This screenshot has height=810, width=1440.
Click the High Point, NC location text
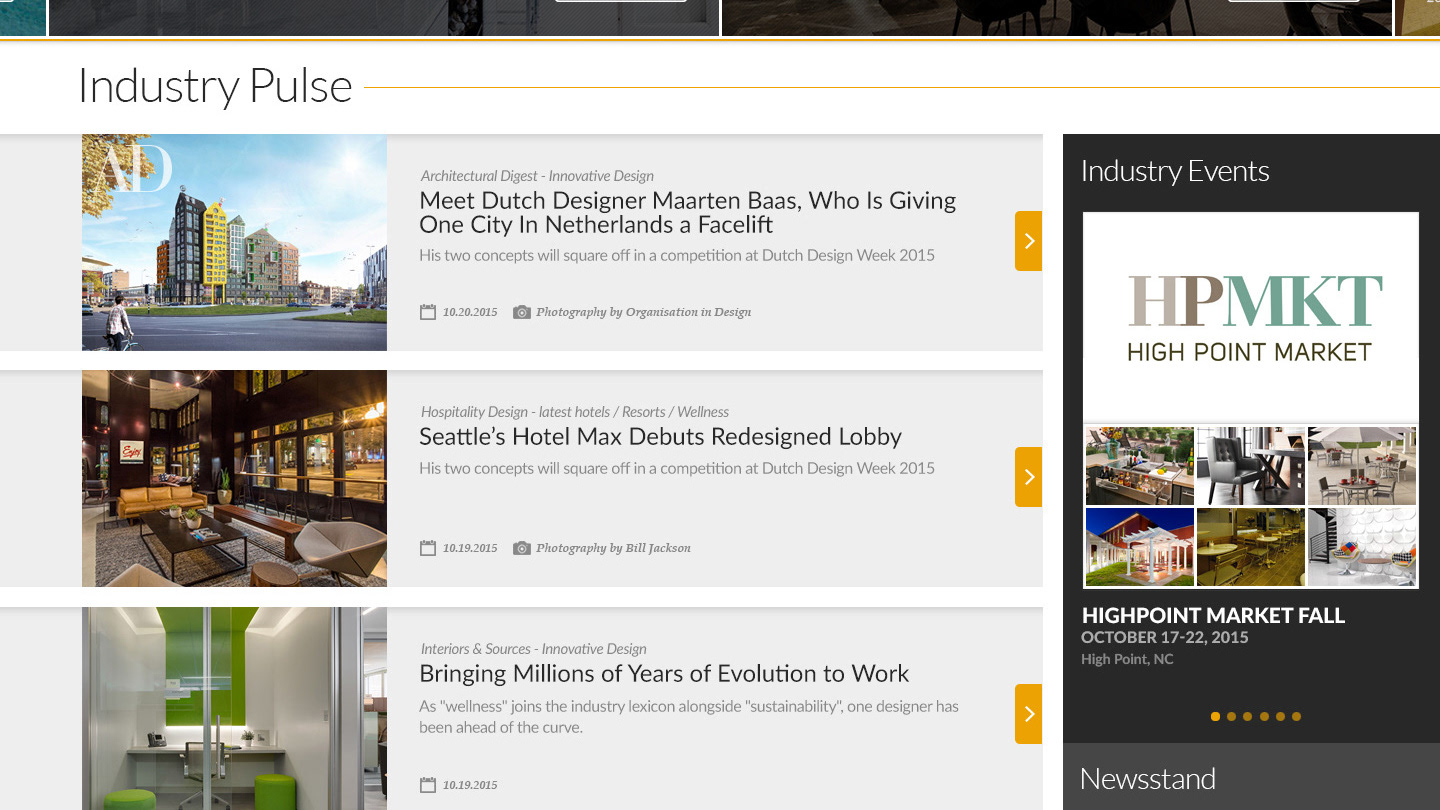coord(1127,660)
